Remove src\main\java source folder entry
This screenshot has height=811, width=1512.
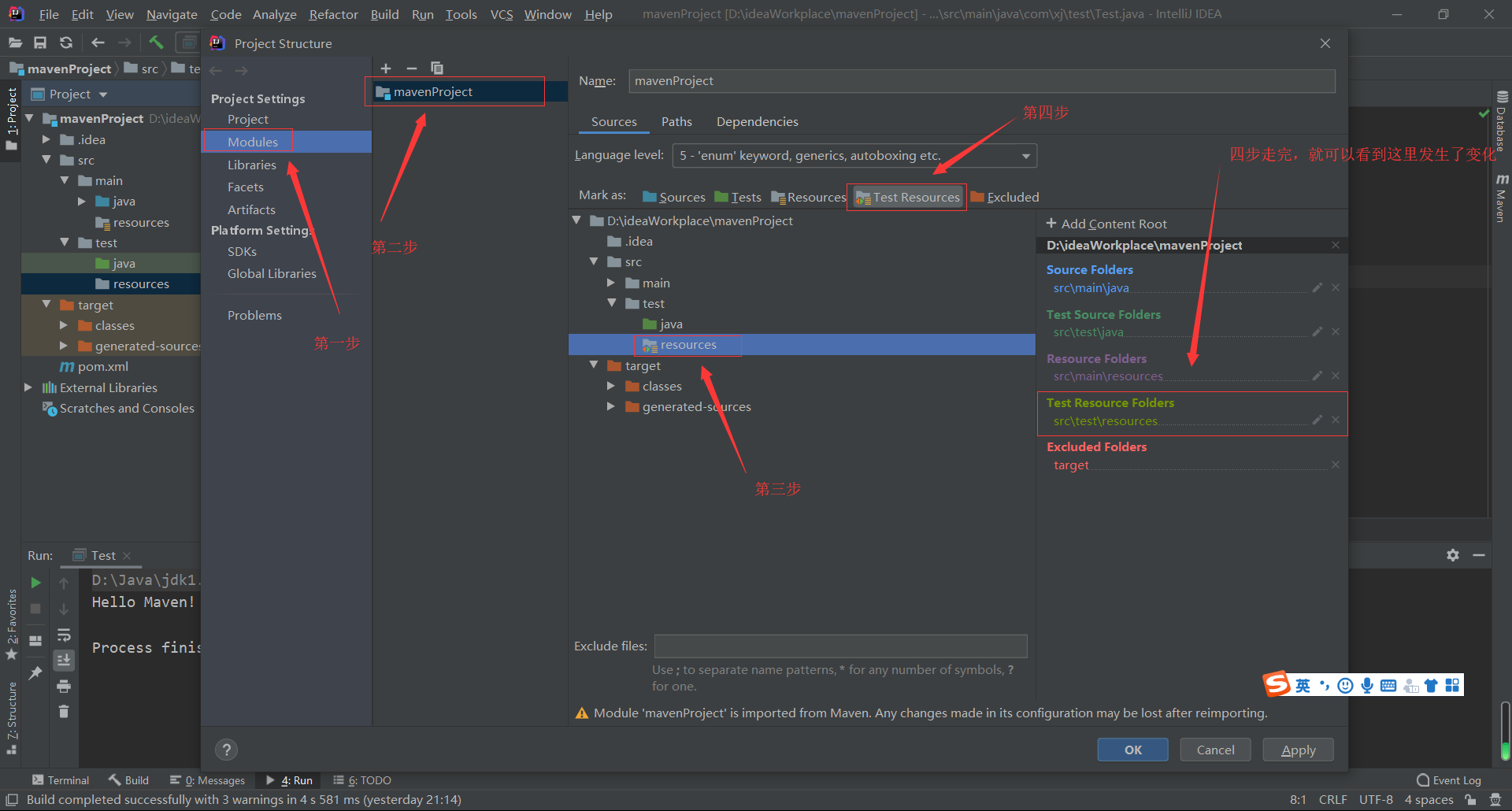[1336, 287]
